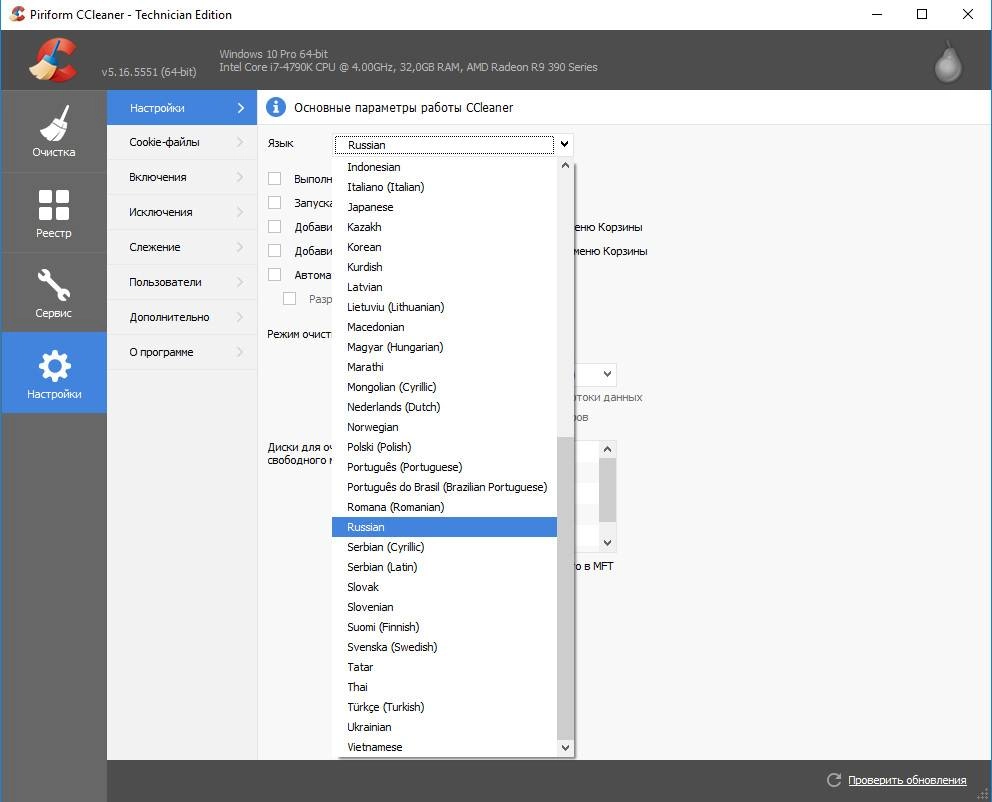Viewport: 992px width, 802px height.
Task: Choose Serbian (Cyrillic) language
Action: (444, 547)
